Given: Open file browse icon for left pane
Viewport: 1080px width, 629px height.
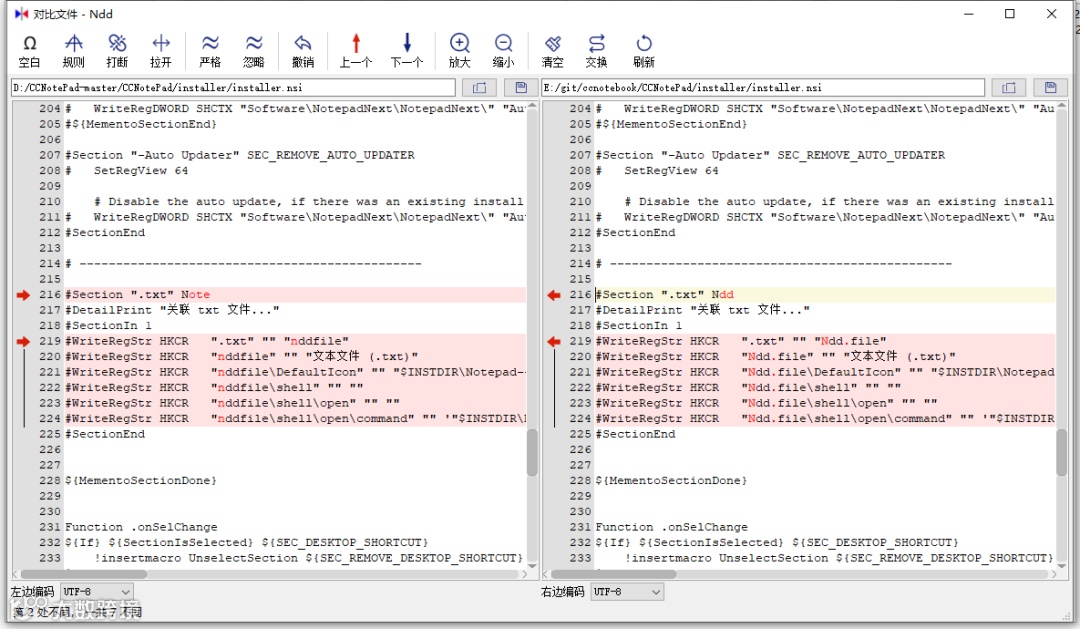Looking at the screenshot, I should coord(479,87).
